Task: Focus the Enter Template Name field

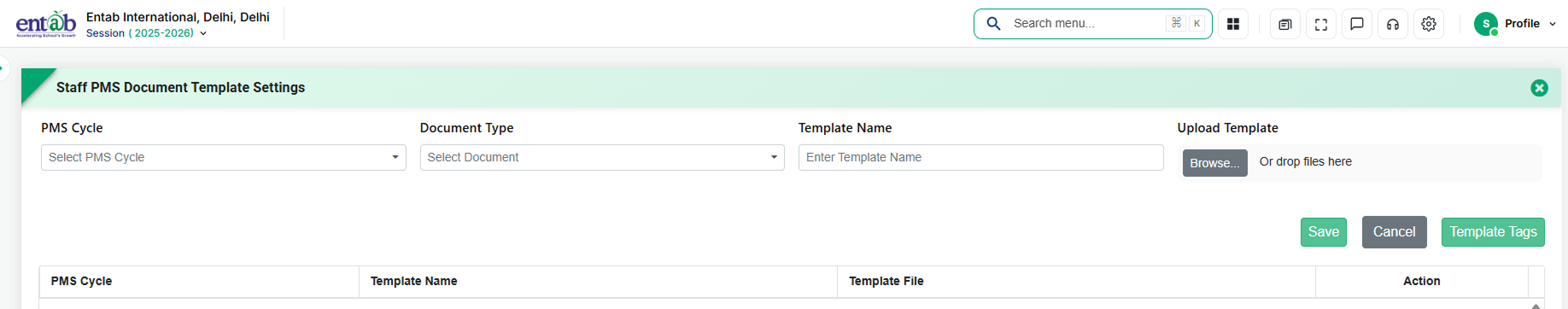Action: [980, 157]
